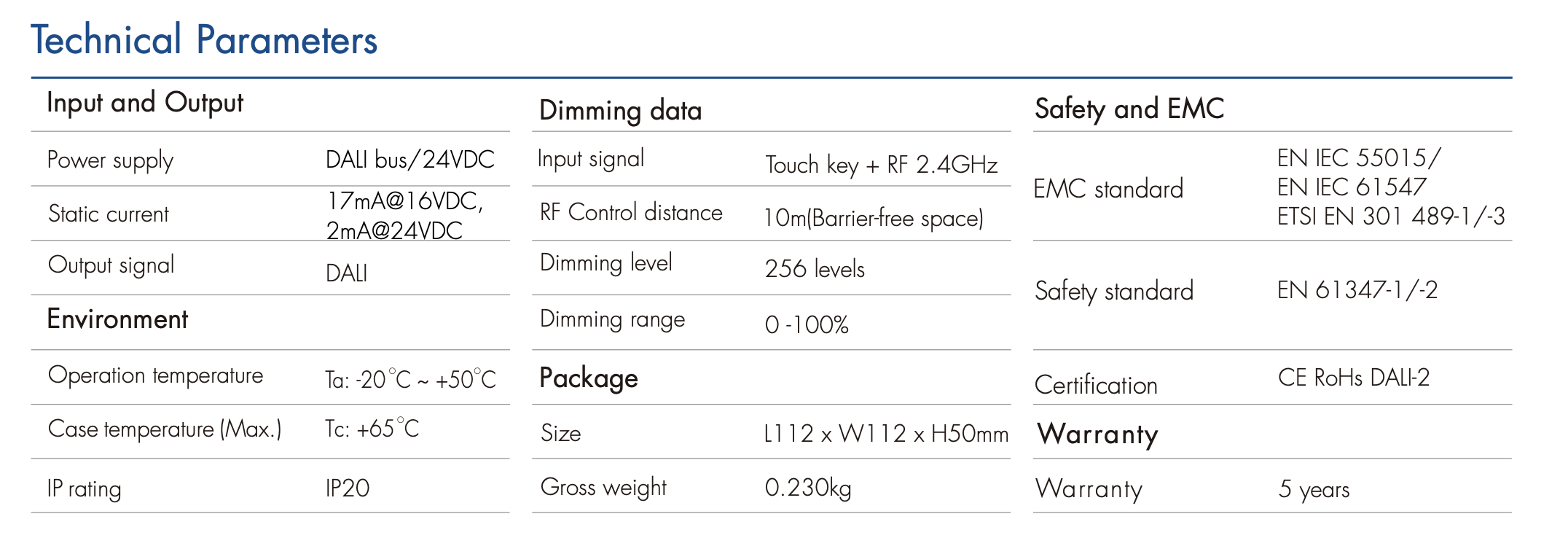The image size is (1568, 538).
Task: Select the 17mA@16VDC static current value
Action: tap(404, 201)
